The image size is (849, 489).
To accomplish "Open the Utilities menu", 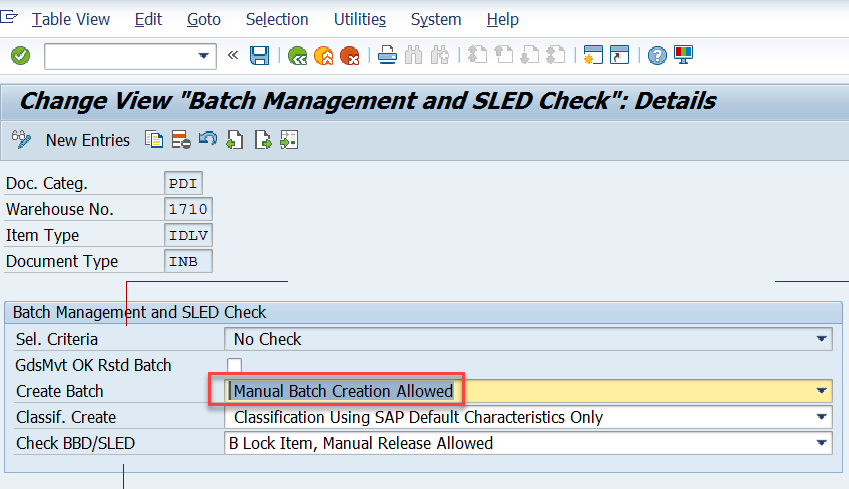I will [x=360, y=19].
